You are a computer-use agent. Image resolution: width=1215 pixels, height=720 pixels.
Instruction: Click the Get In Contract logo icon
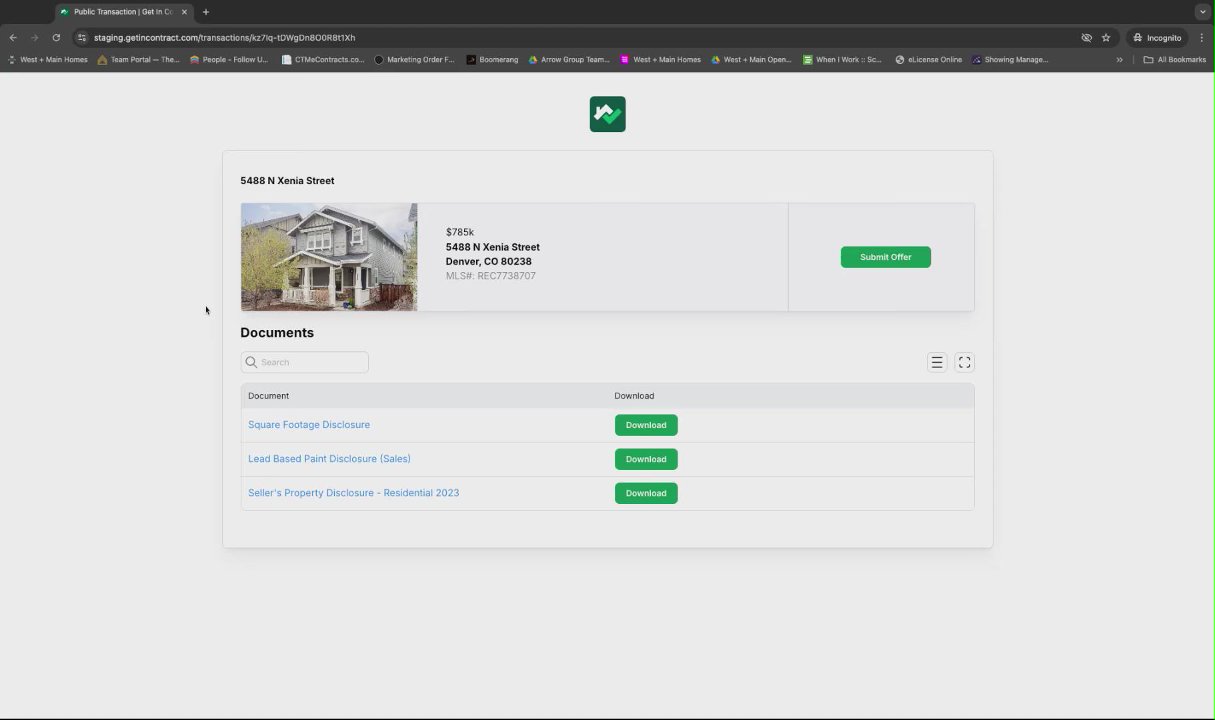coord(607,114)
